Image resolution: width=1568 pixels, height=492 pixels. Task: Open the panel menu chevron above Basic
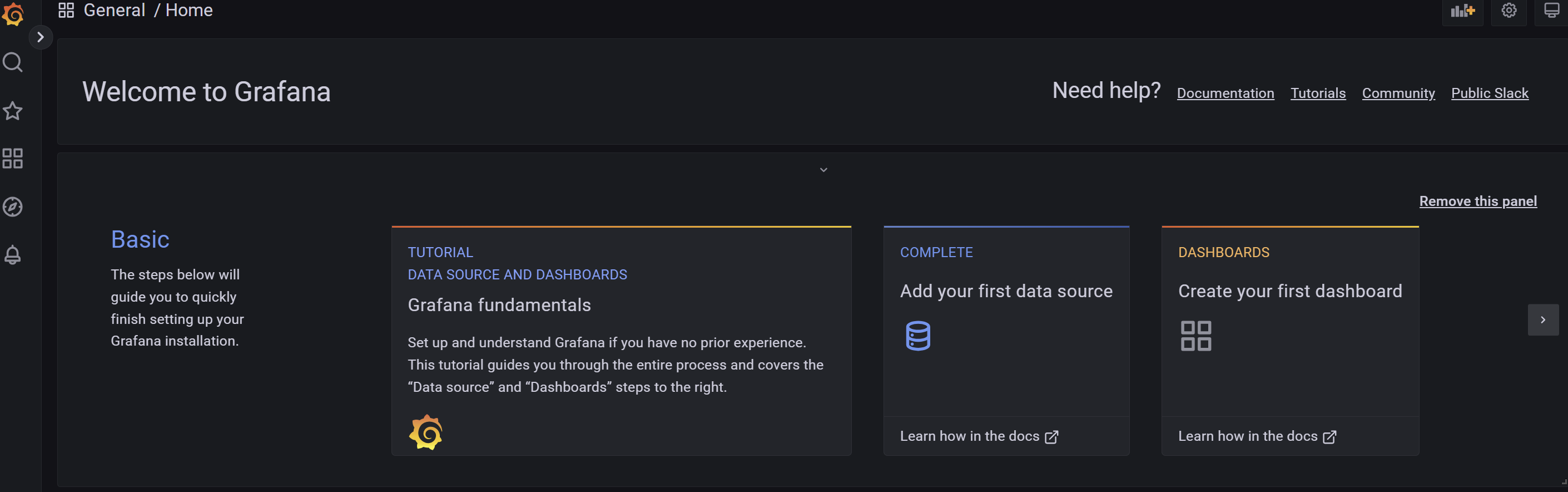click(823, 170)
